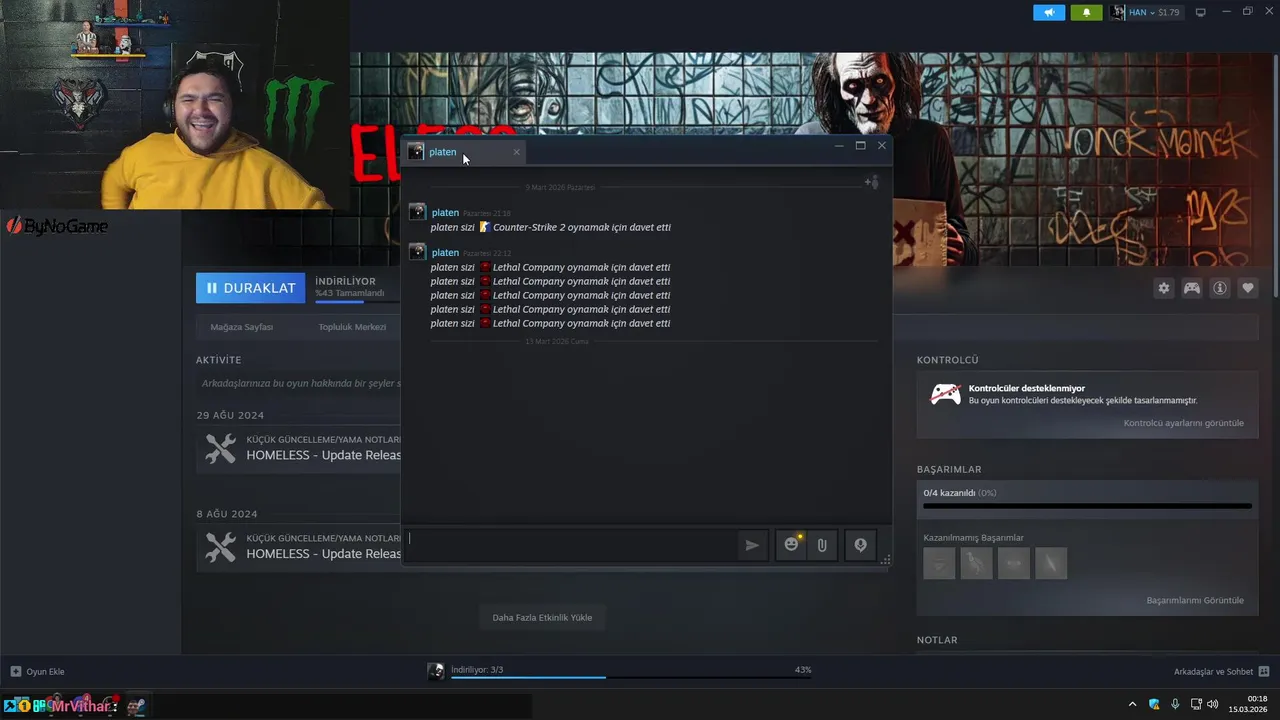Click the controller layout icon

(x=1192, y=288)
